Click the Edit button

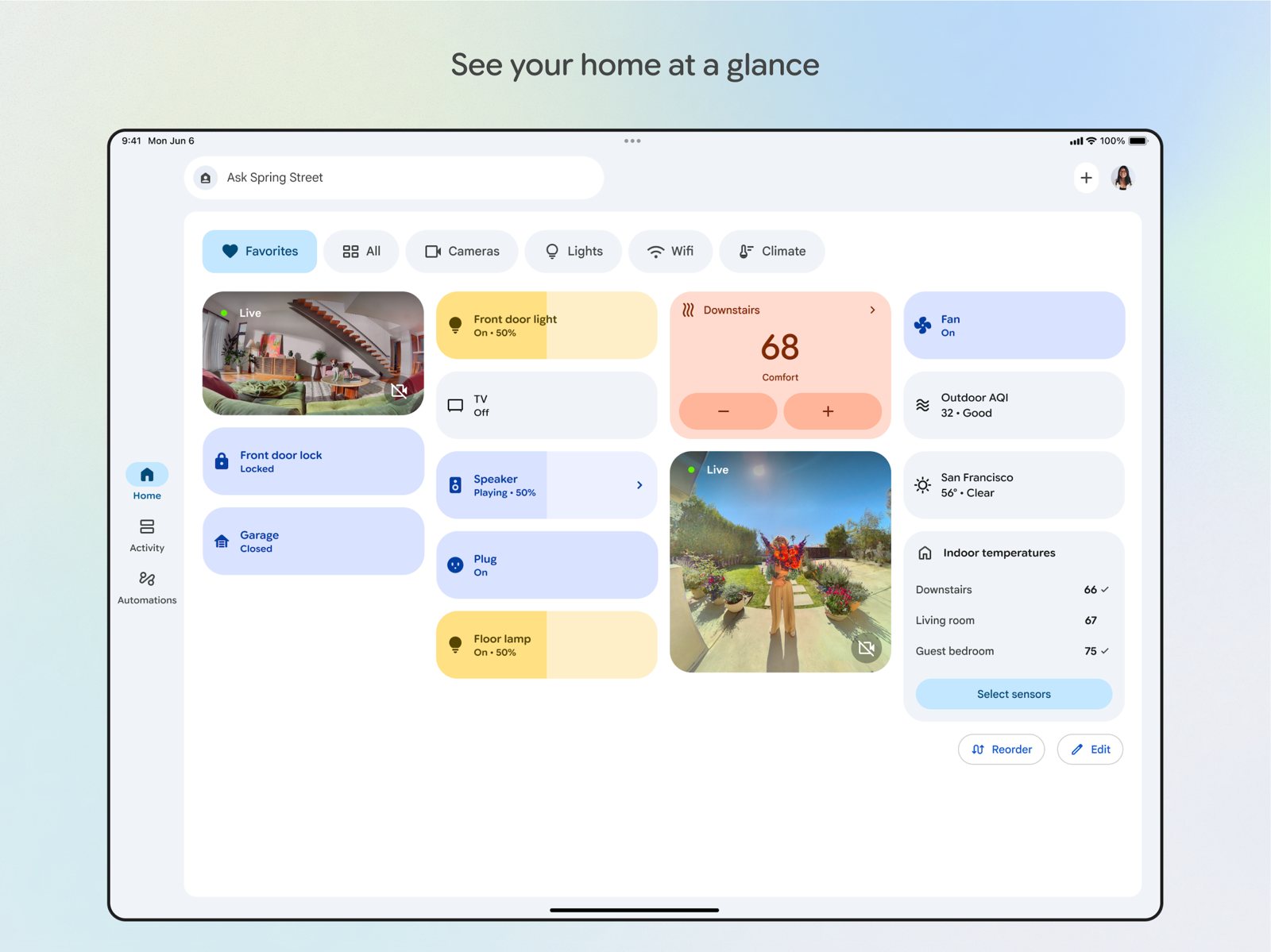(1090, 750)
